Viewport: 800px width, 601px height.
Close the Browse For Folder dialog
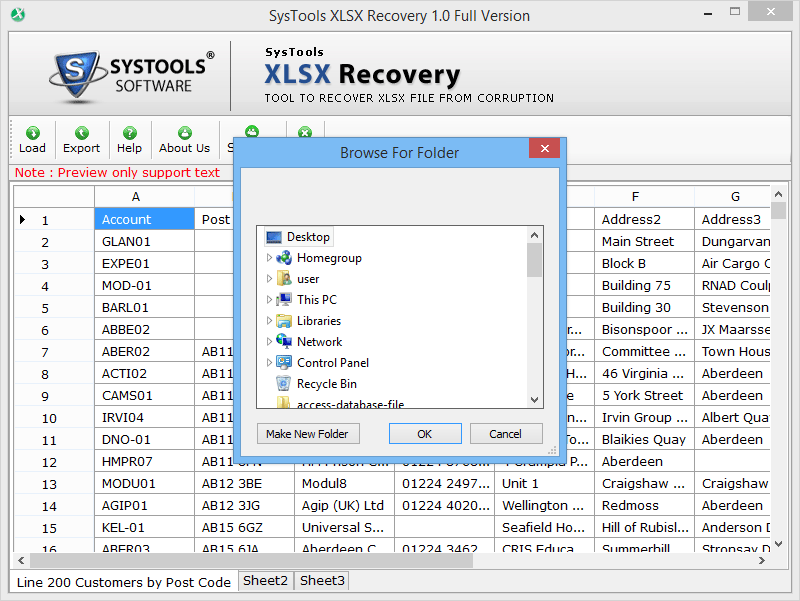tap(545, 148)
